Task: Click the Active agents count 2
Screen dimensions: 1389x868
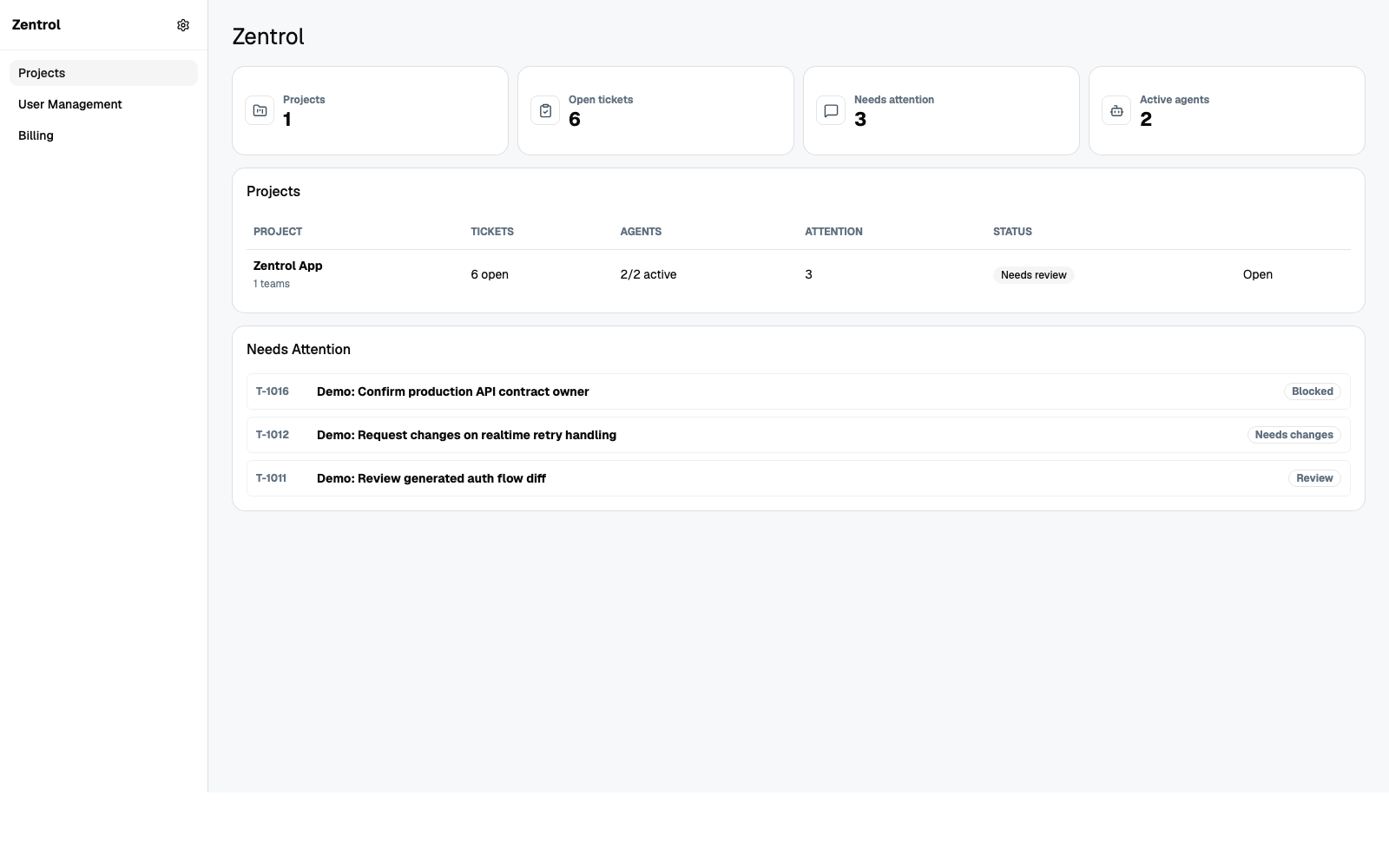Action: point(1146,120)
